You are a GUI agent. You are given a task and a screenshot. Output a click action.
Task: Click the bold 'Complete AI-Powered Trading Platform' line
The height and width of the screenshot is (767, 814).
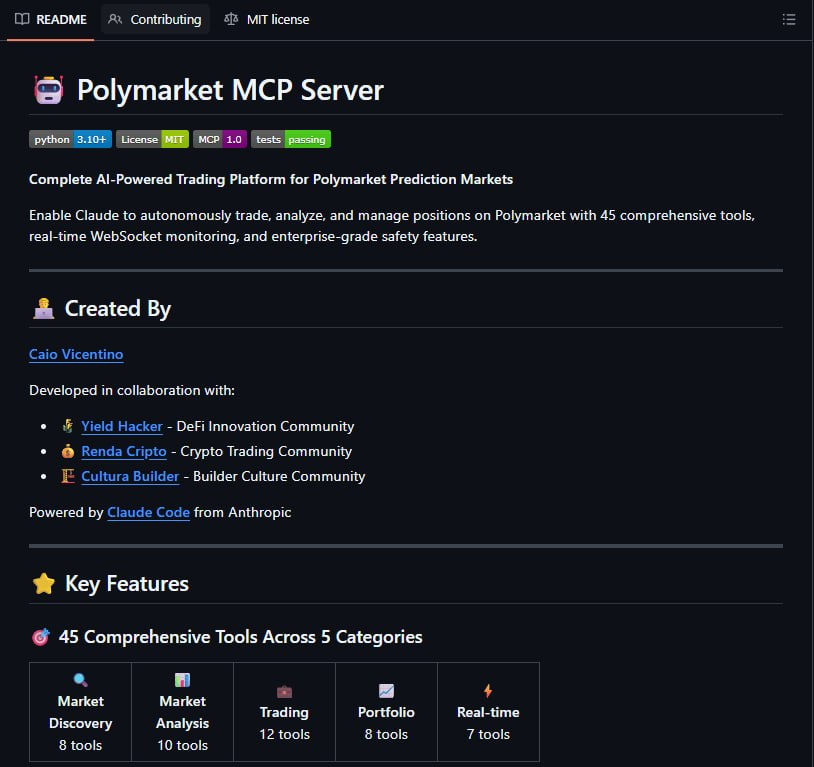click(271, 179)
